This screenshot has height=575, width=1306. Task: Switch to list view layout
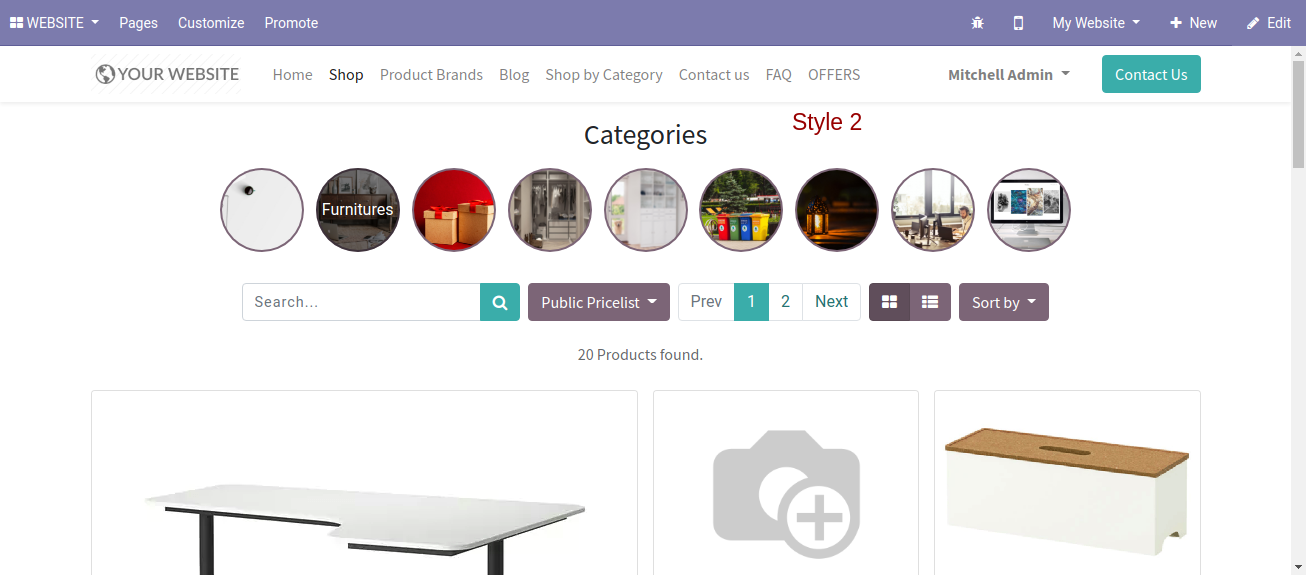coord(930,302)
